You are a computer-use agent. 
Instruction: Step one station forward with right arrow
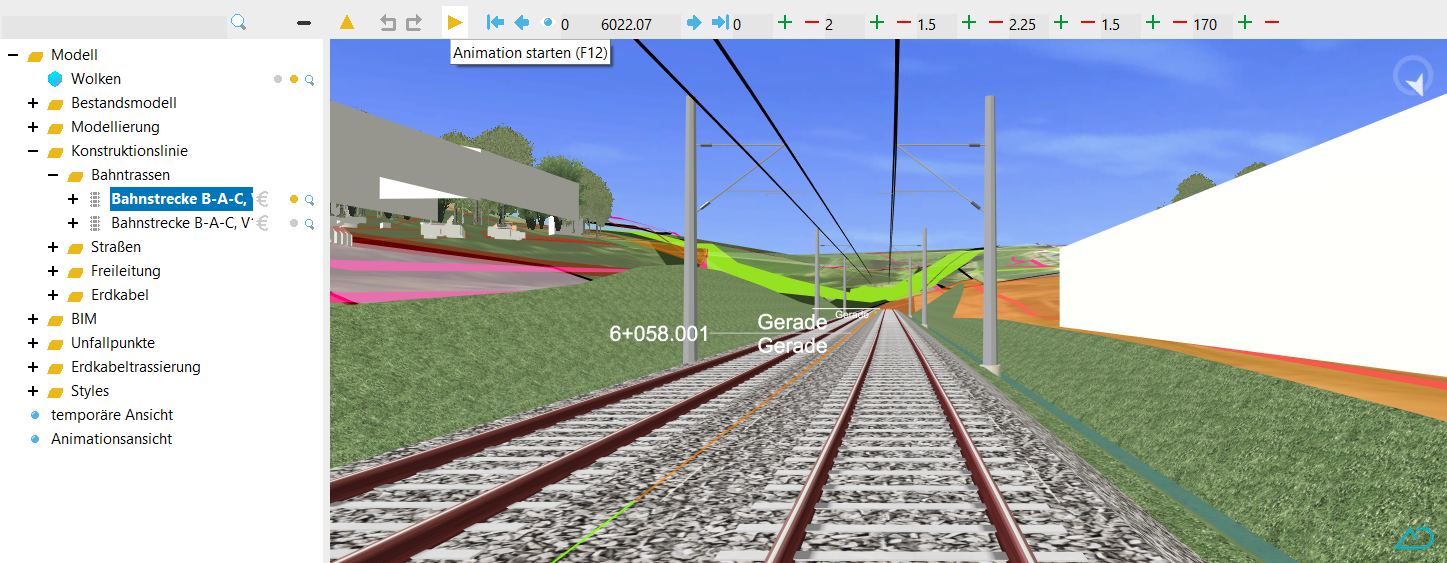coord(694,23)
